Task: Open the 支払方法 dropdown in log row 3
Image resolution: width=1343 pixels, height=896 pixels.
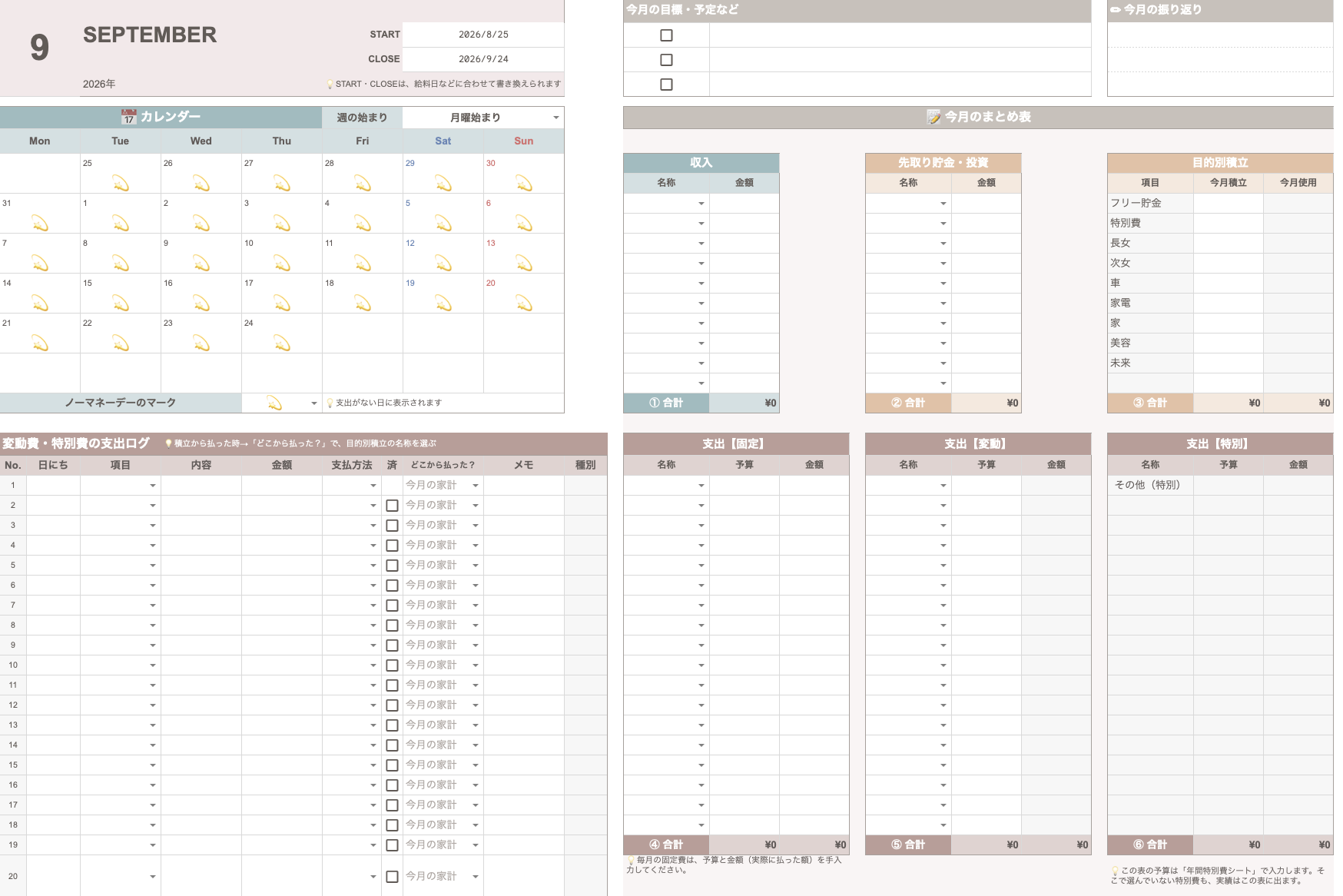Action: (373, 526)
